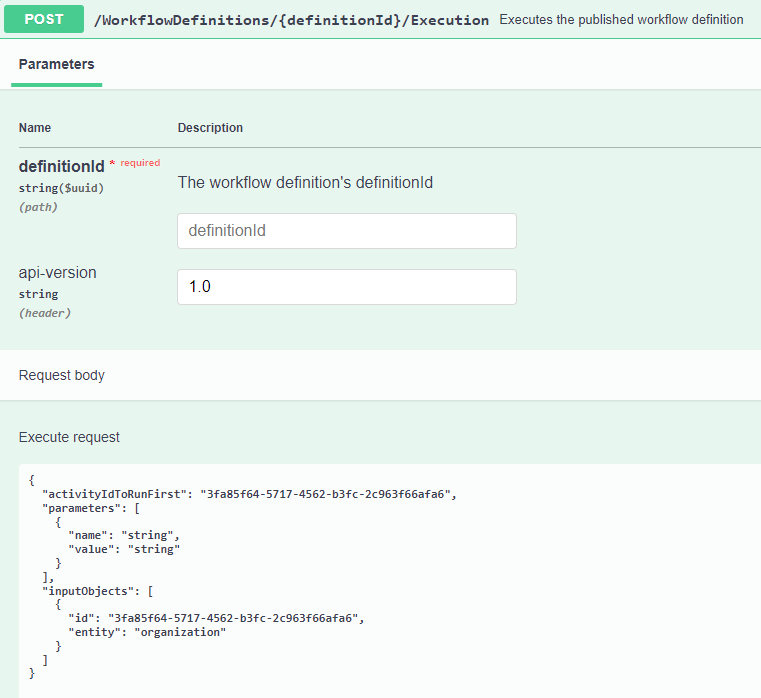Click the api-version input containing 1.0
This screenshot has width=761, height=698.
coord(347,287)
